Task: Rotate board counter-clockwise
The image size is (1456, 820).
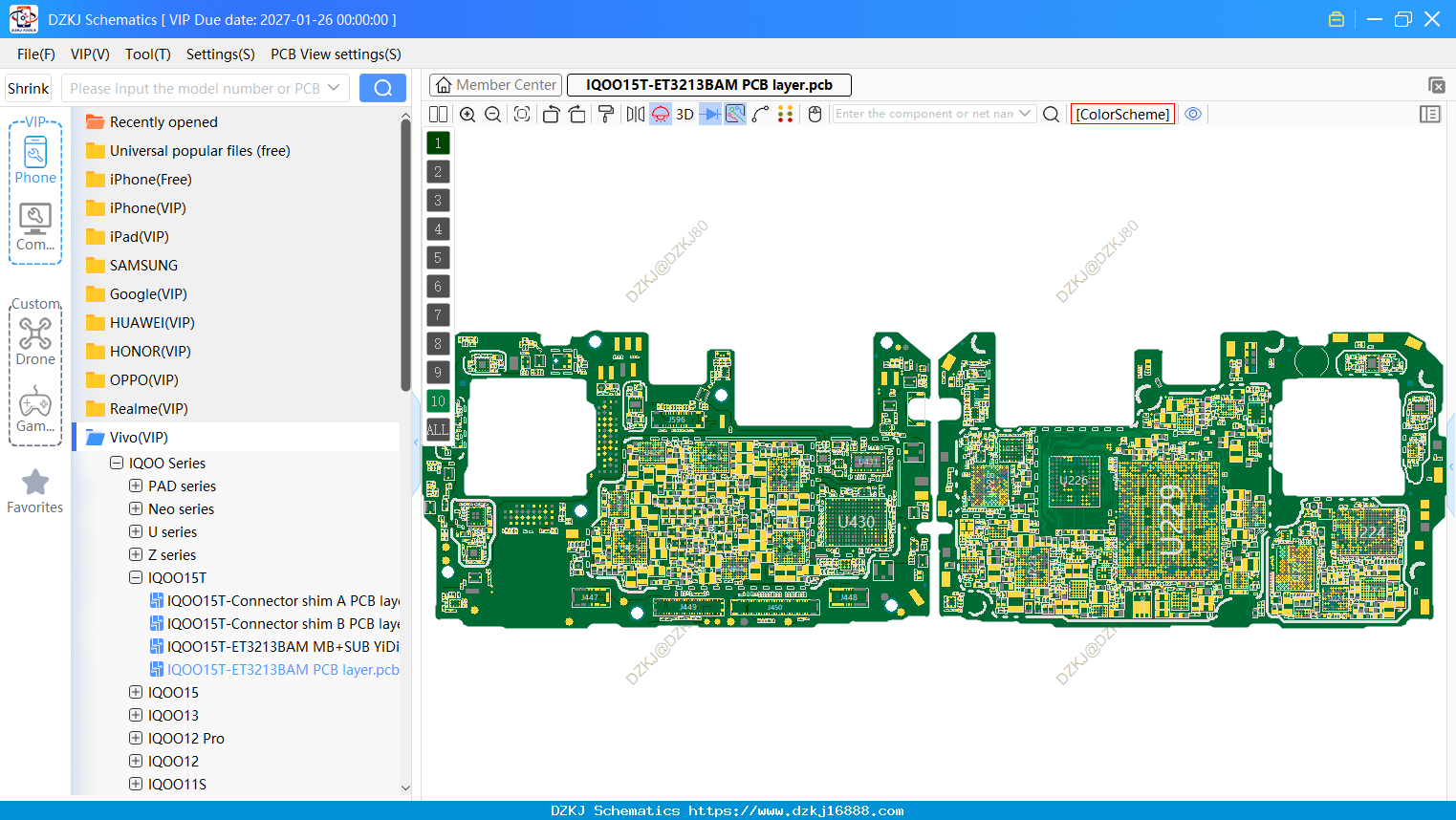Action: (551, 114)
